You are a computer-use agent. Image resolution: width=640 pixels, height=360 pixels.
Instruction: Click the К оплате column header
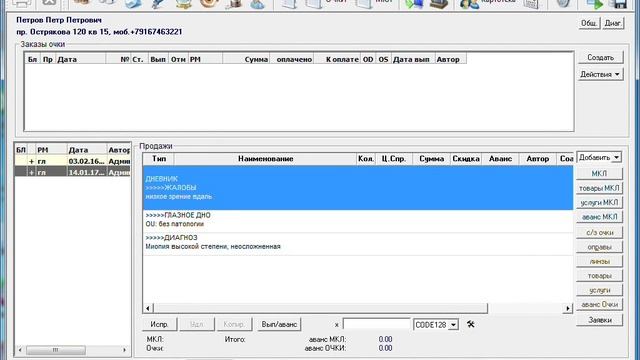point(337,59)
